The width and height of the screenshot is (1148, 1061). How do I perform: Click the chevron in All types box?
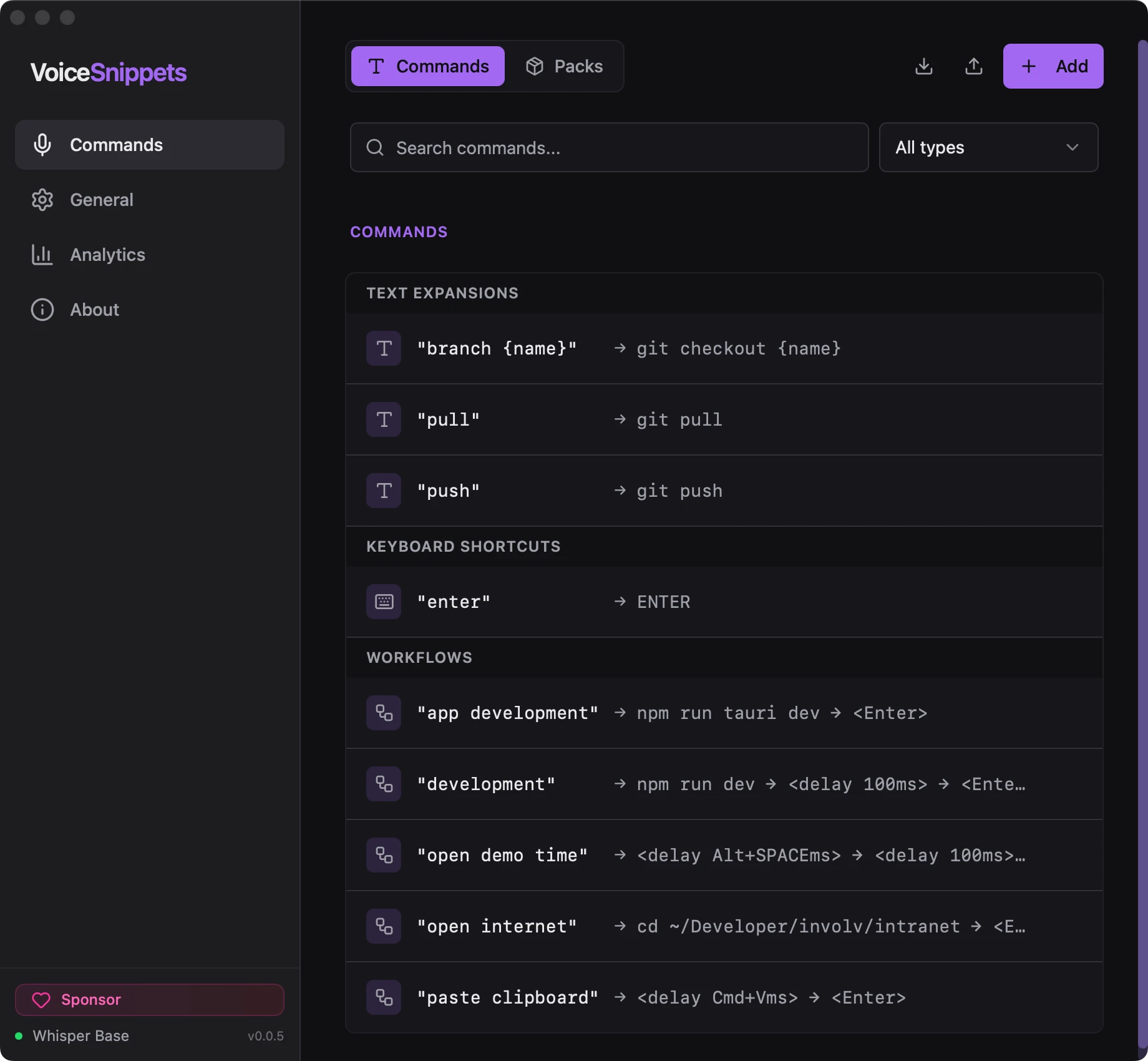pos(1073,147)
